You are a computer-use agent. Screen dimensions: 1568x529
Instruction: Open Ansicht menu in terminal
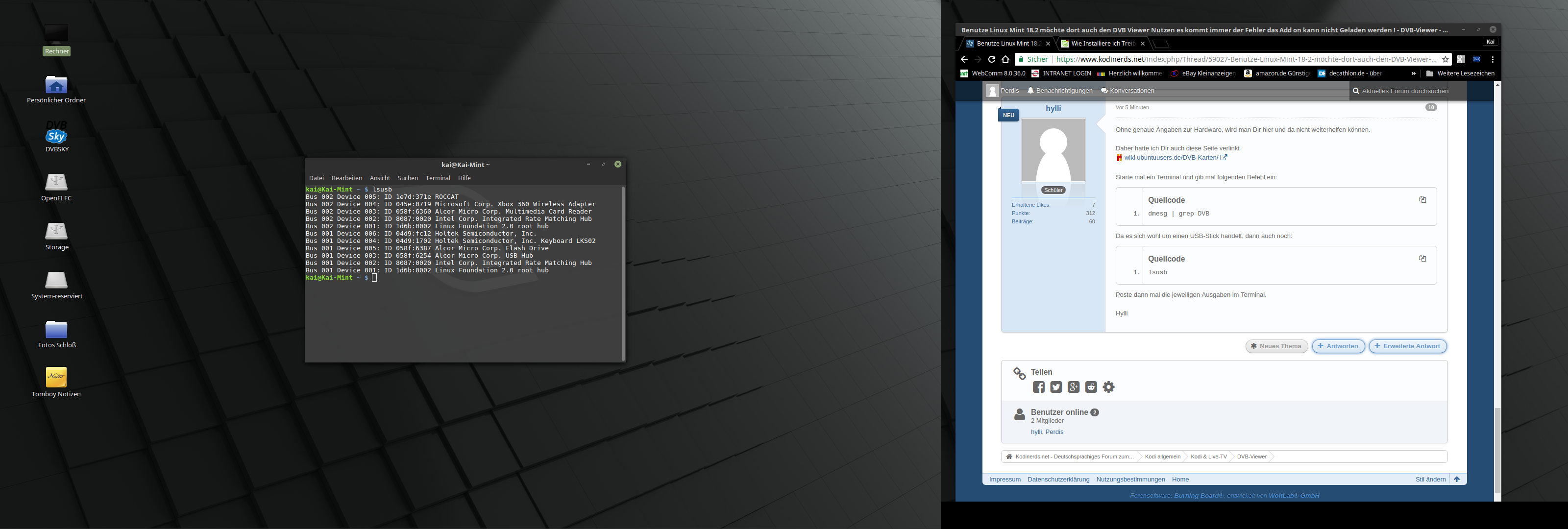[380, 178]
